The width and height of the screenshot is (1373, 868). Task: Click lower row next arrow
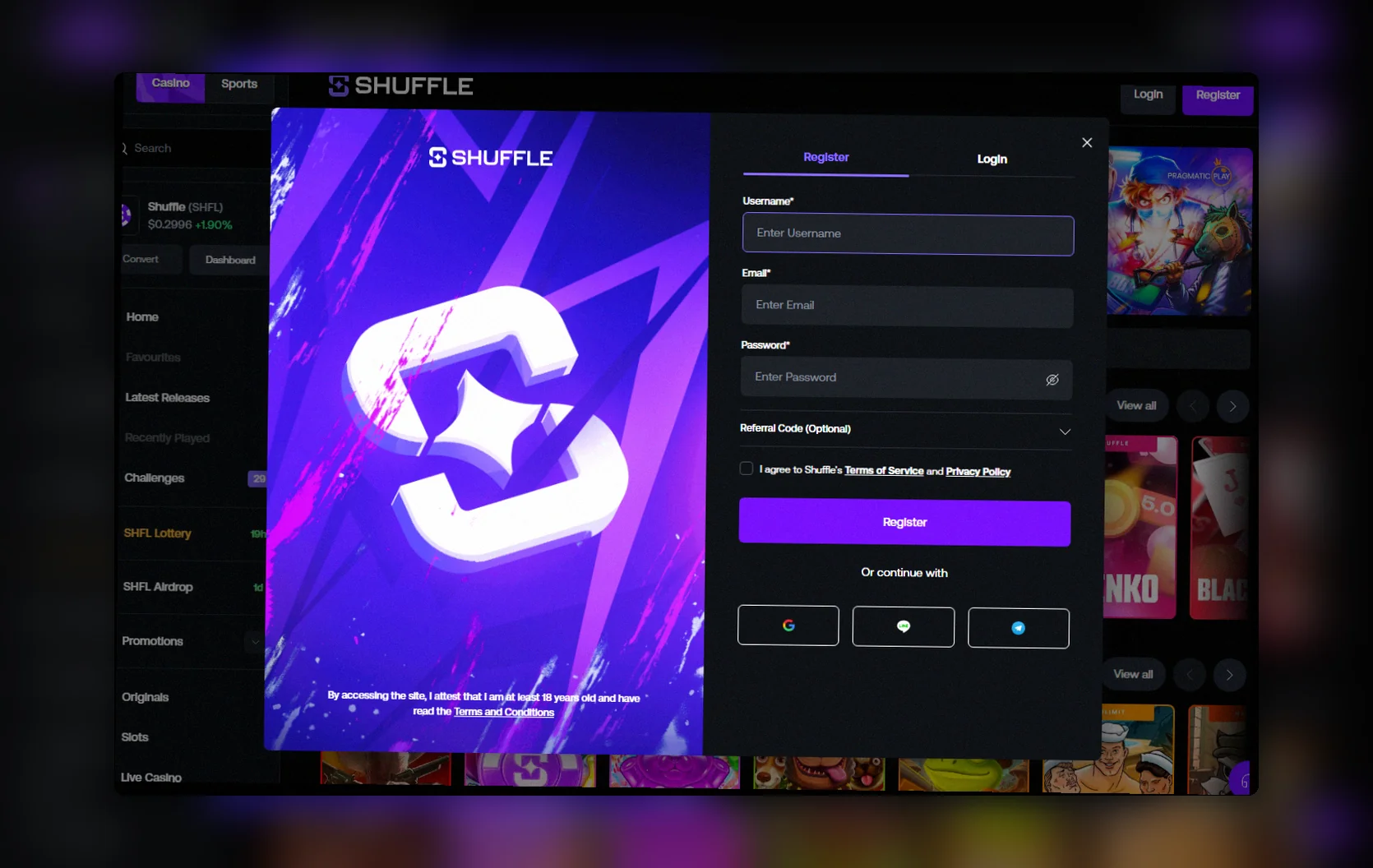pyautogui.click(x=1229, y=676)
